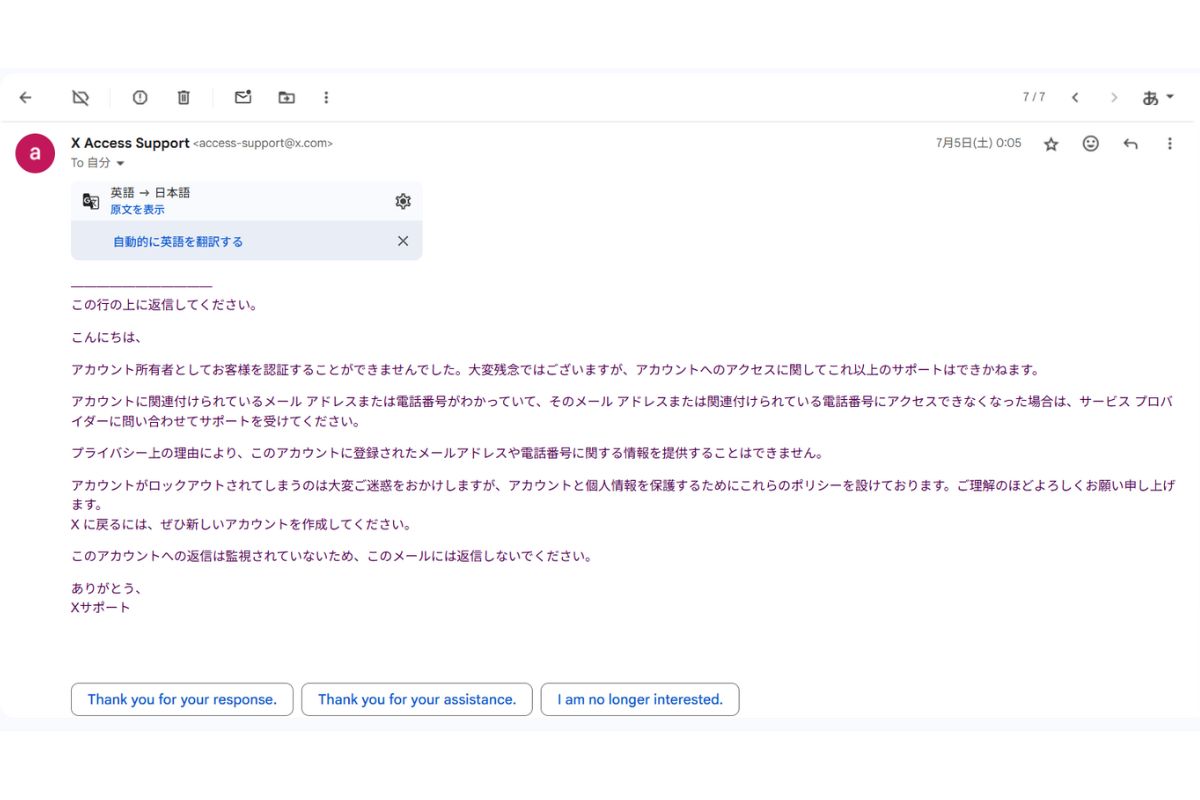Add an emoji reaction to message
The width and height of the screenshot is (1200, 800).
(x=1091, y=144)
